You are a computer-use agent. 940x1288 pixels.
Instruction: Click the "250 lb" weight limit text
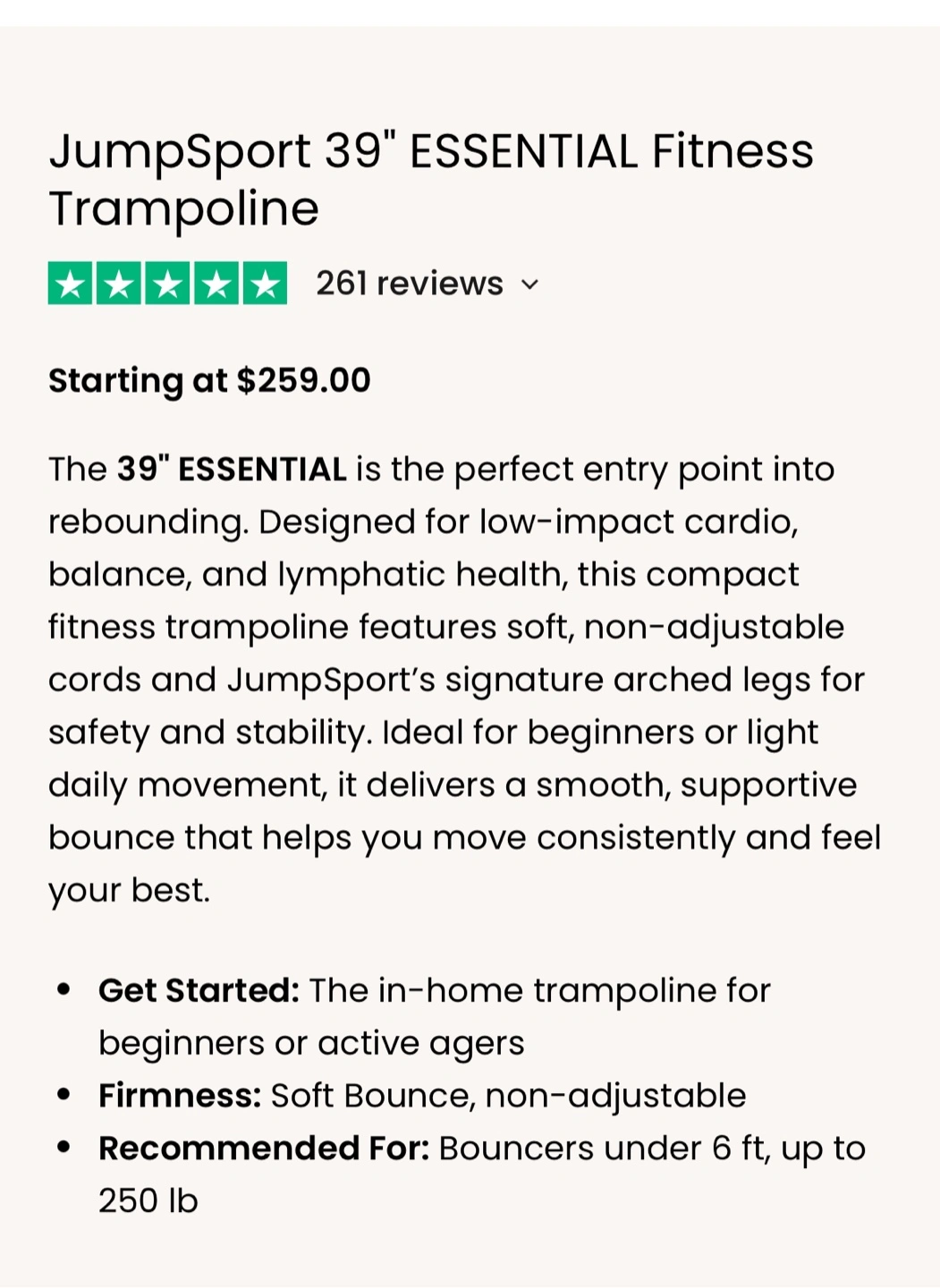(x=148, y=1200)
